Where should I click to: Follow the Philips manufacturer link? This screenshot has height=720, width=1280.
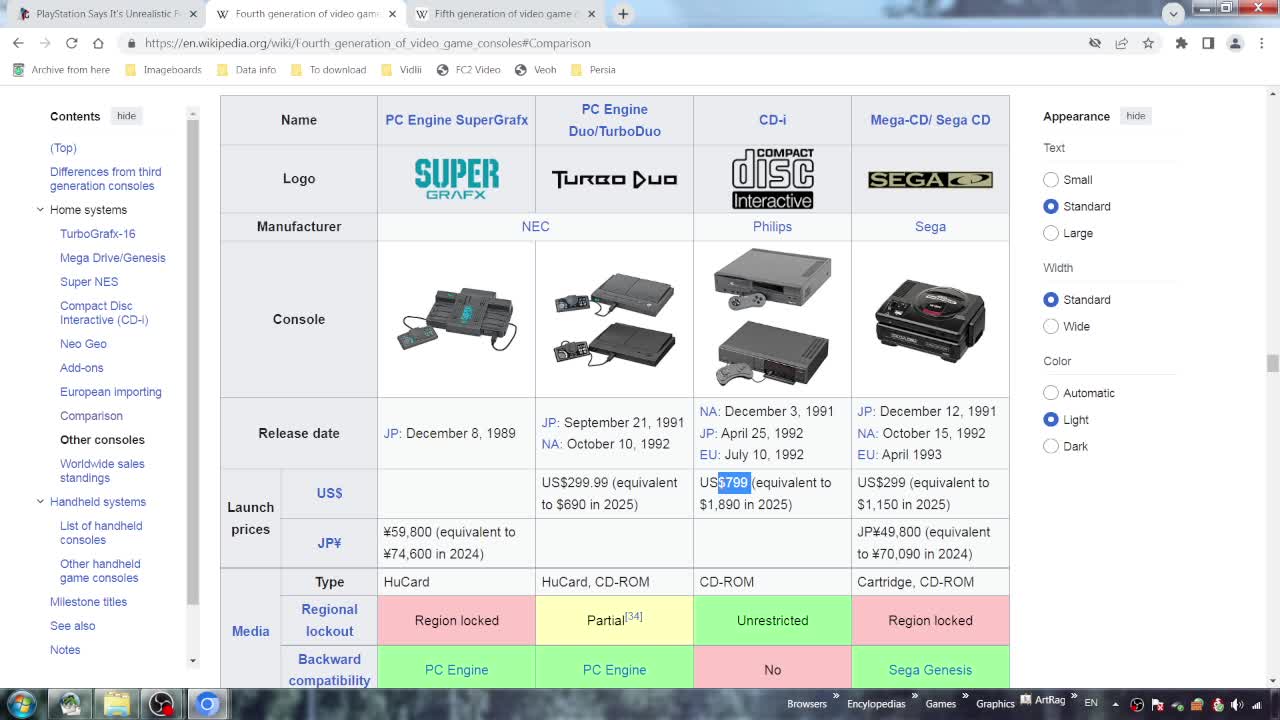772,227
